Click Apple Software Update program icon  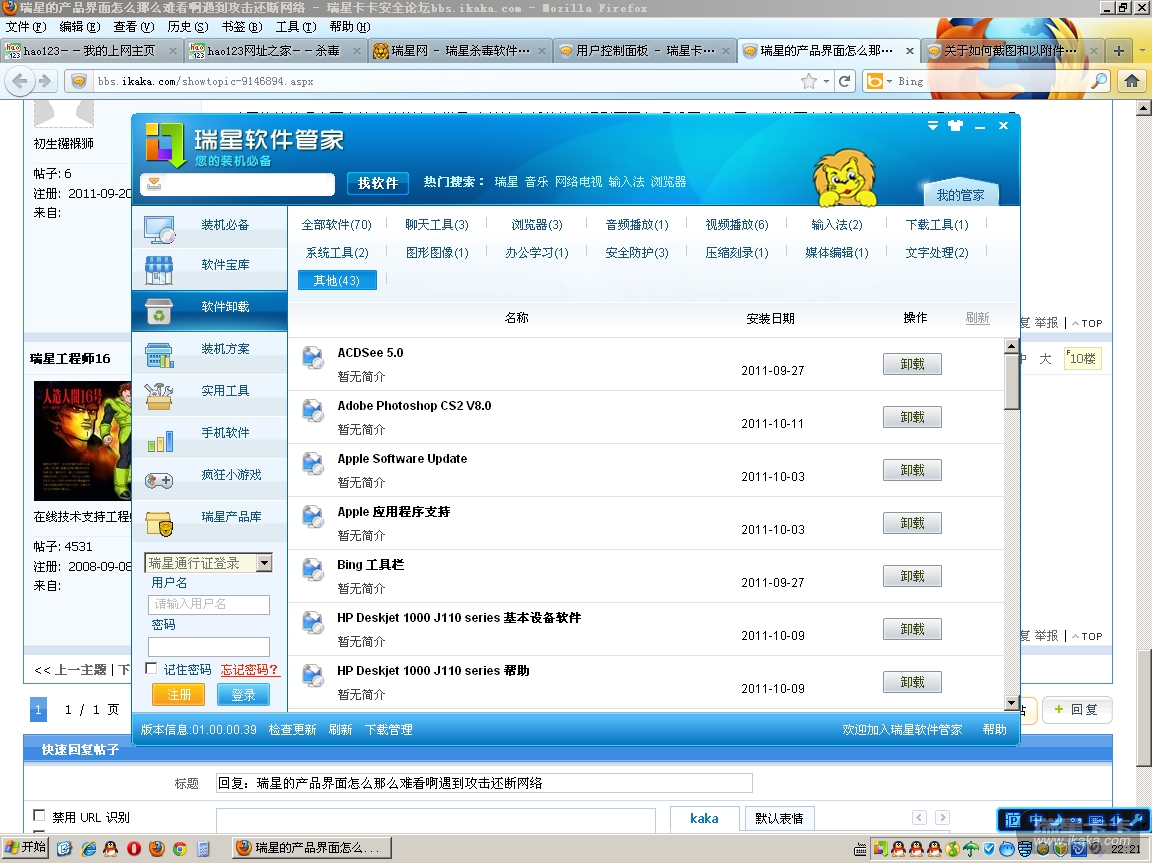point(313,463)
